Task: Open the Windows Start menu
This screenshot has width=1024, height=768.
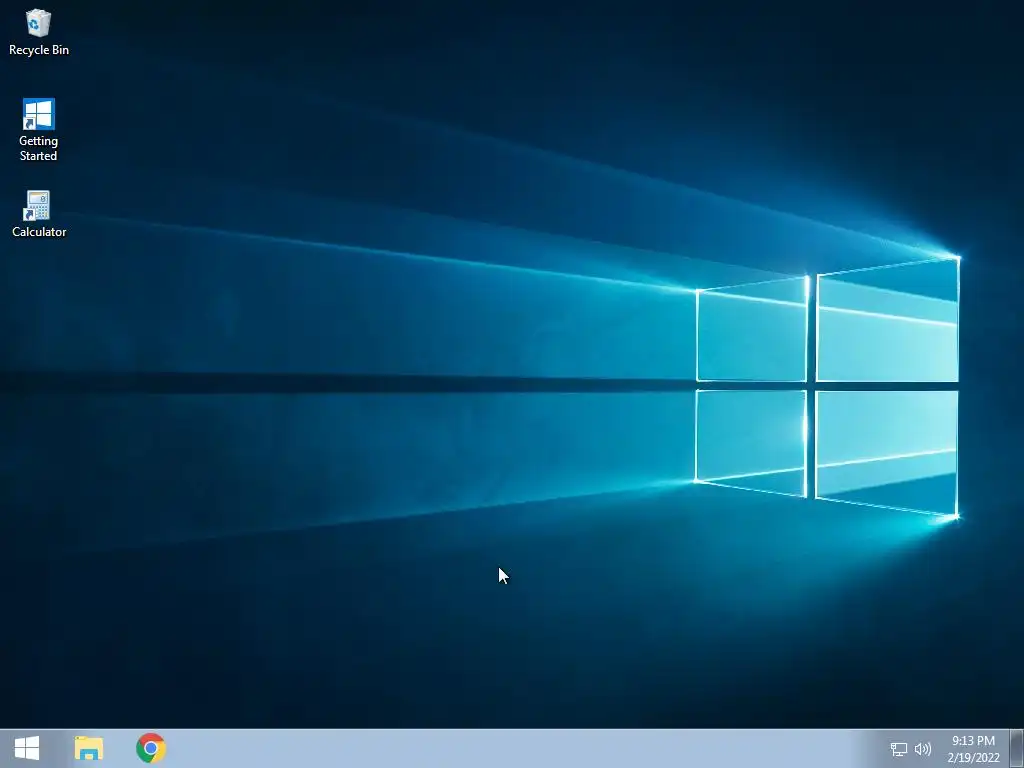Action: 27,748
